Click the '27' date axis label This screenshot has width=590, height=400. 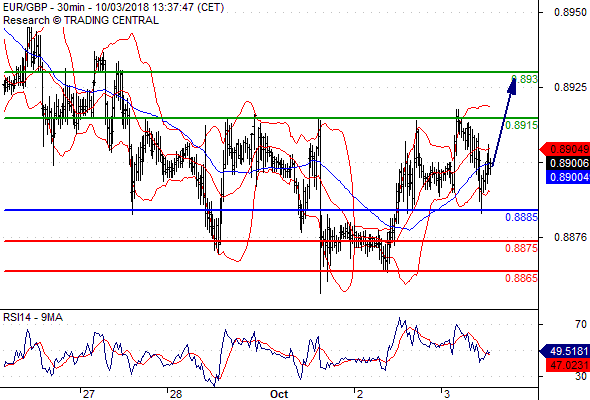[x=88, y=394]
